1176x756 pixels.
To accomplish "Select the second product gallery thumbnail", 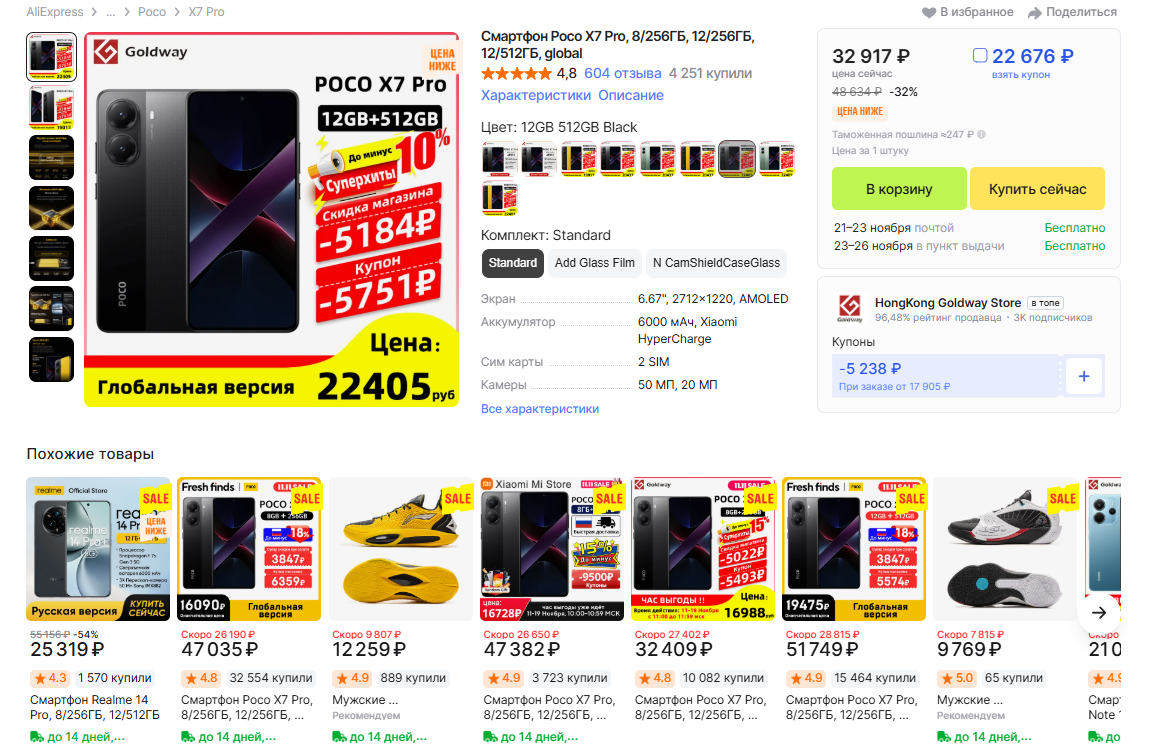I will point(52,107).
